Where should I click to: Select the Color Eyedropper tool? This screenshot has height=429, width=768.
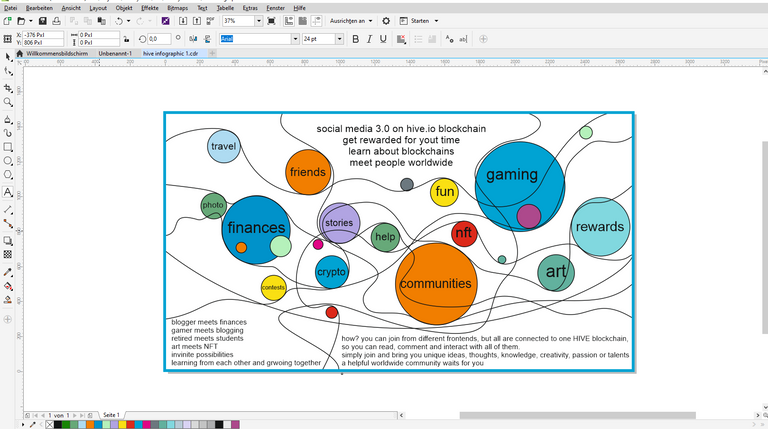pos(8,272)
